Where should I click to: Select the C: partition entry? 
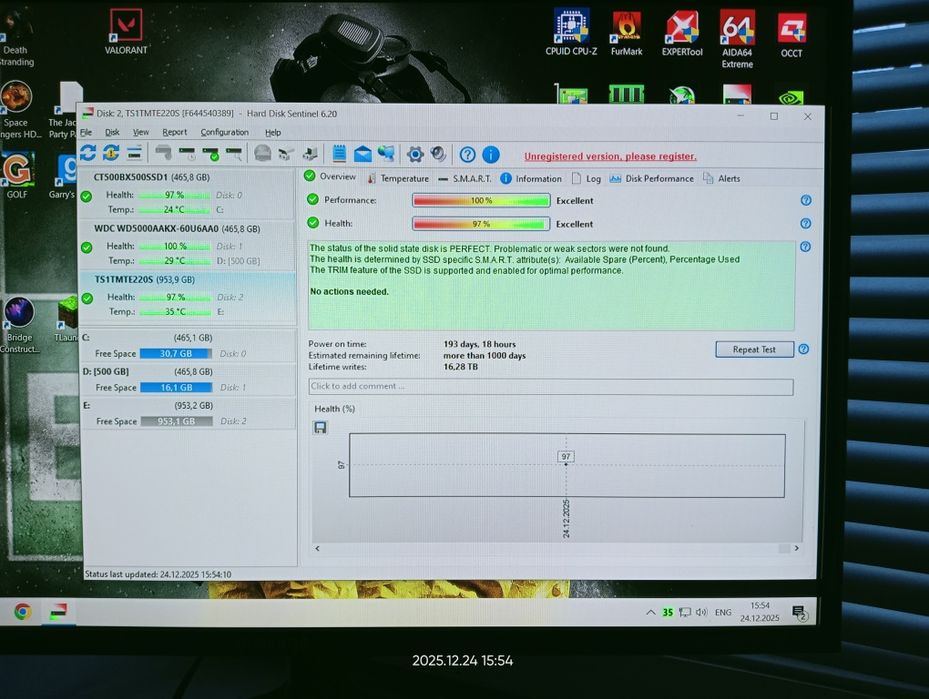coord(188,345)
